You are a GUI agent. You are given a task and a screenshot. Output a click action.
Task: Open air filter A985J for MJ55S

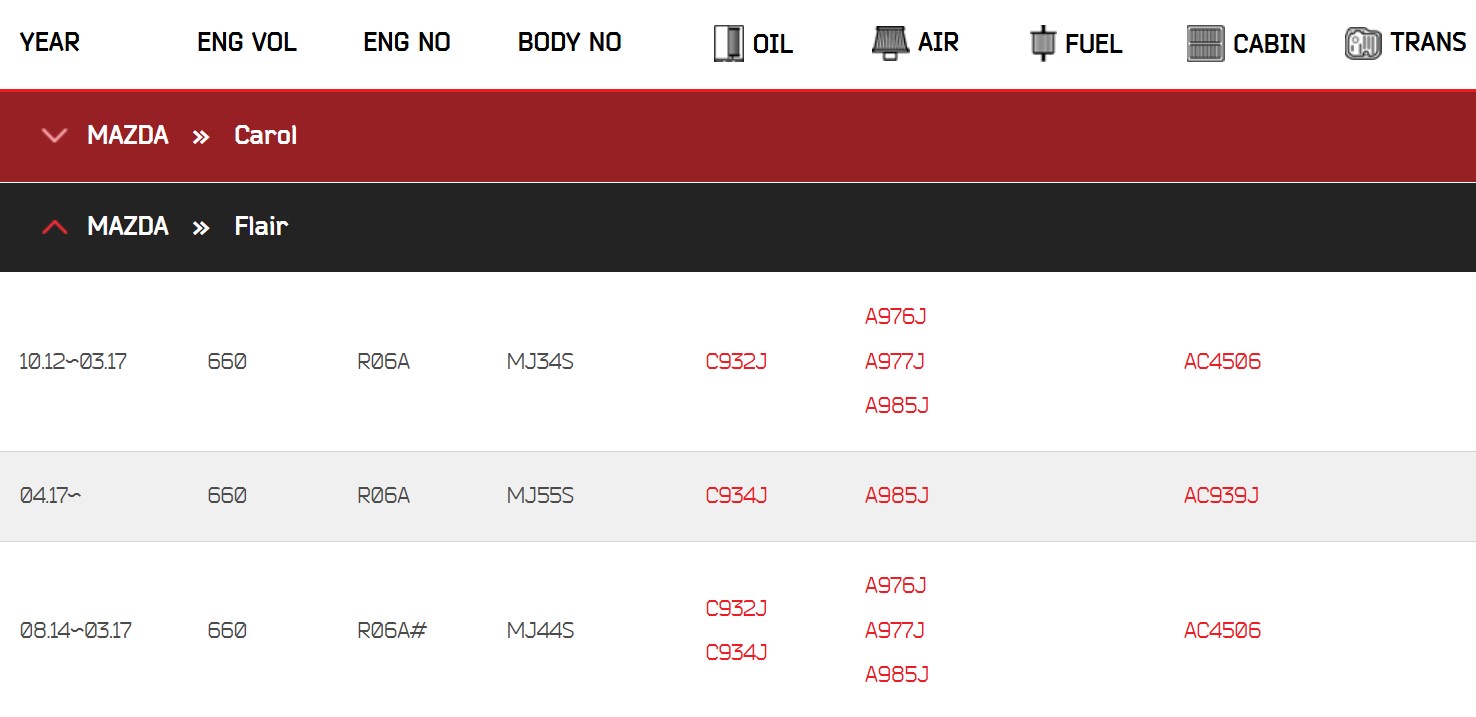tap(896, 496)
